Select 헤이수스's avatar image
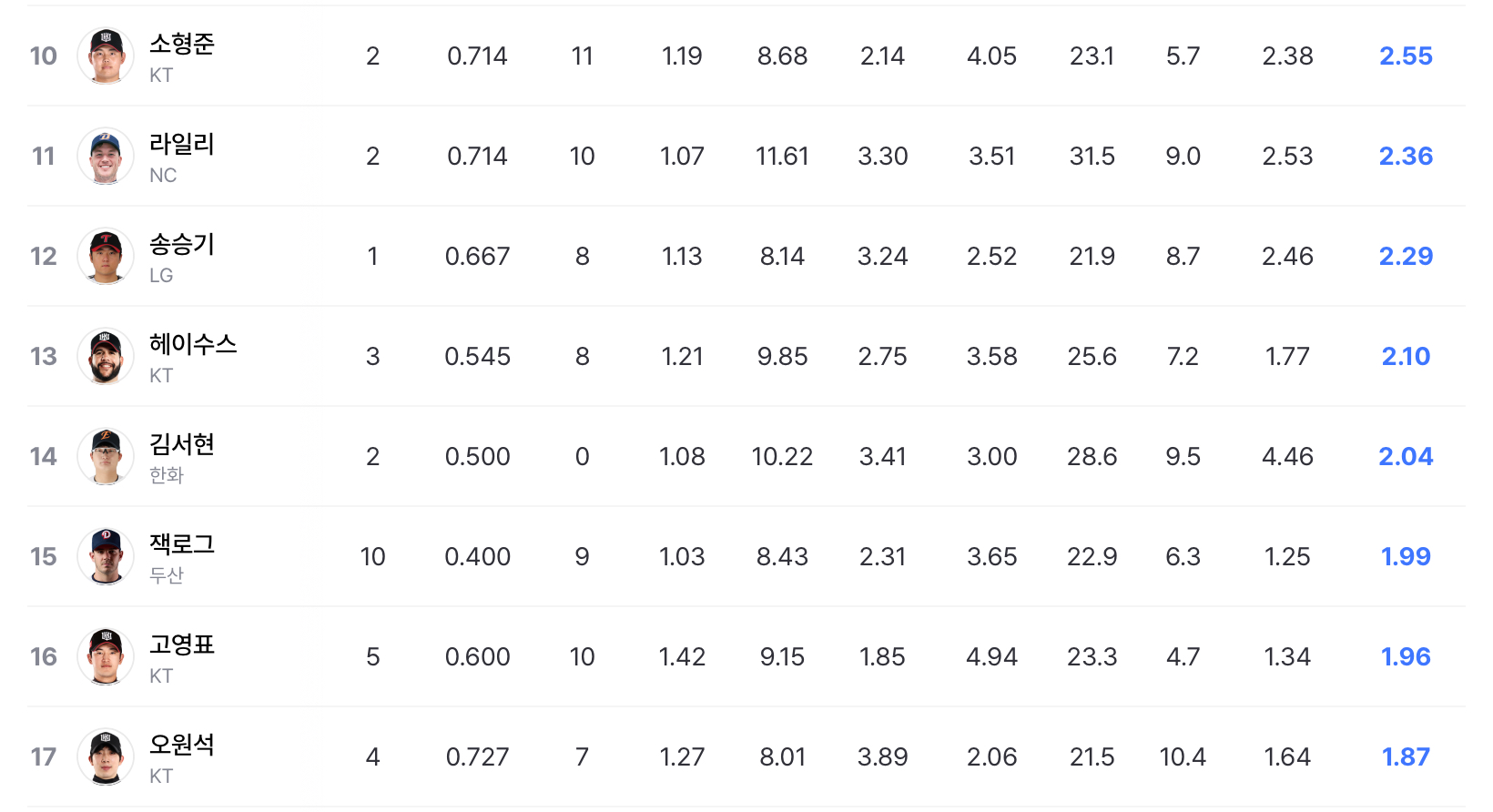The height and width of the screenshot is (812, 1493). pyautogui.click(x=106, y=356)
